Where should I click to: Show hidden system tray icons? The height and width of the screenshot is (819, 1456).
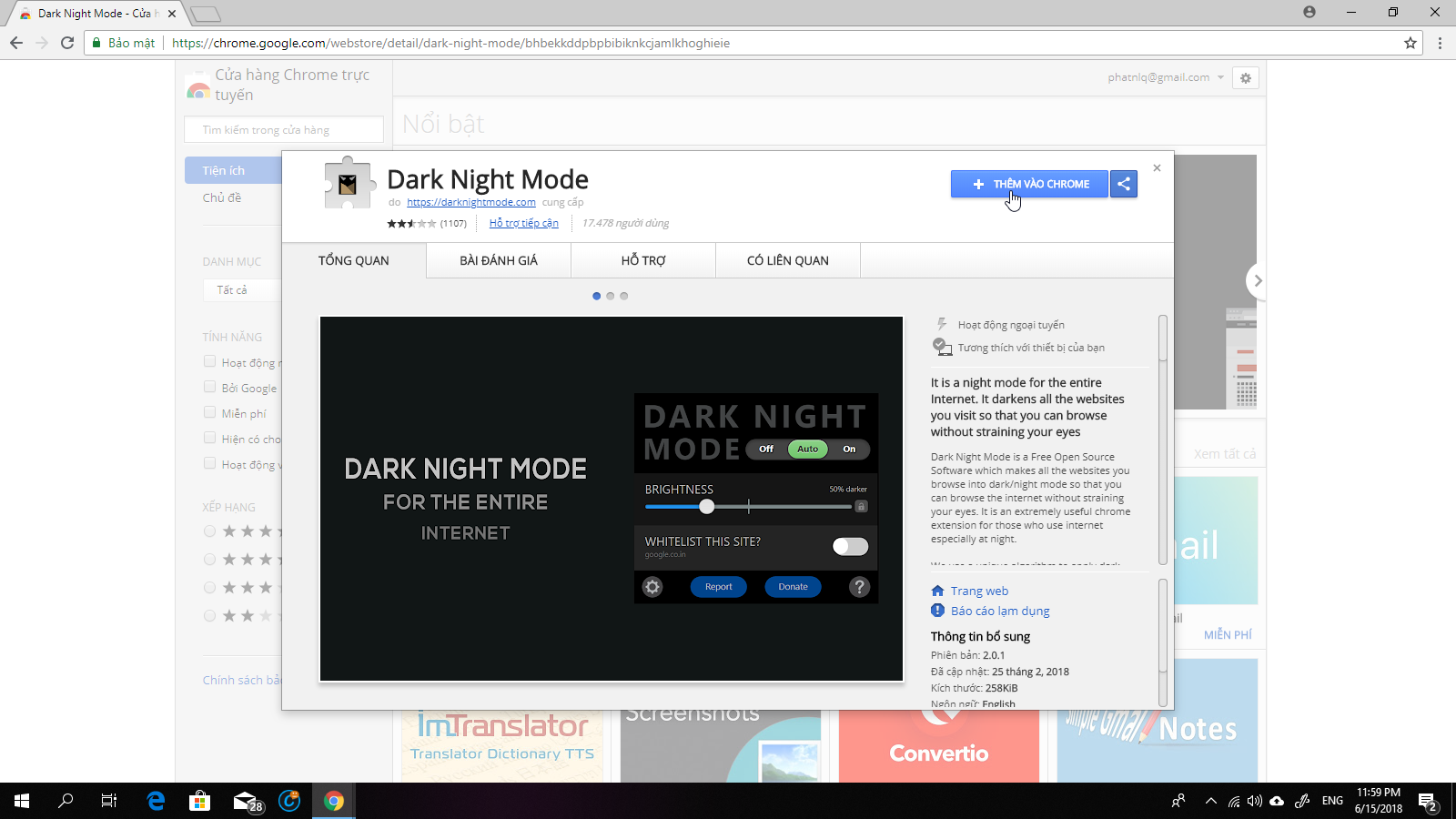pos(1210,801)
